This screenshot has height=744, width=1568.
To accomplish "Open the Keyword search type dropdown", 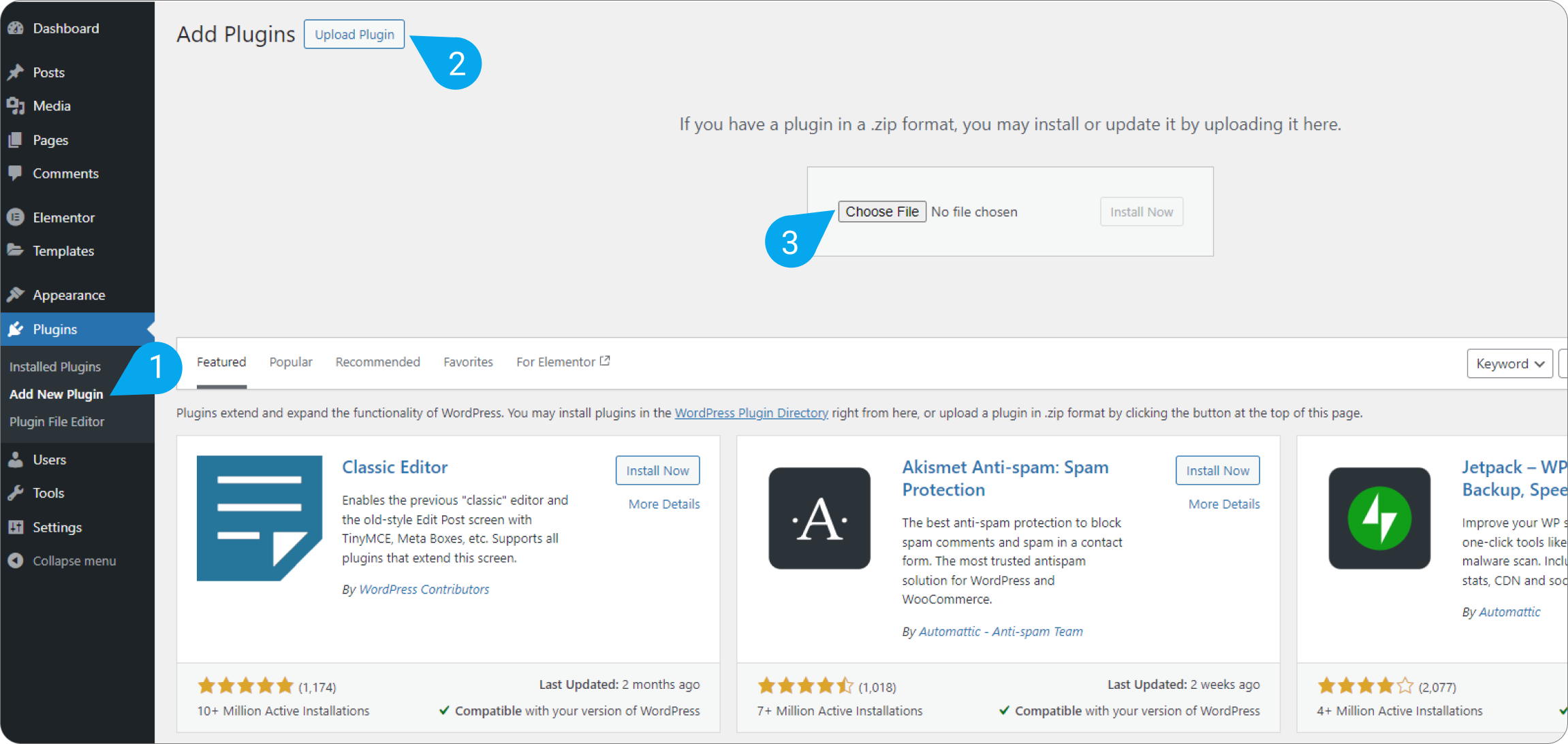I will (1509, 363).
